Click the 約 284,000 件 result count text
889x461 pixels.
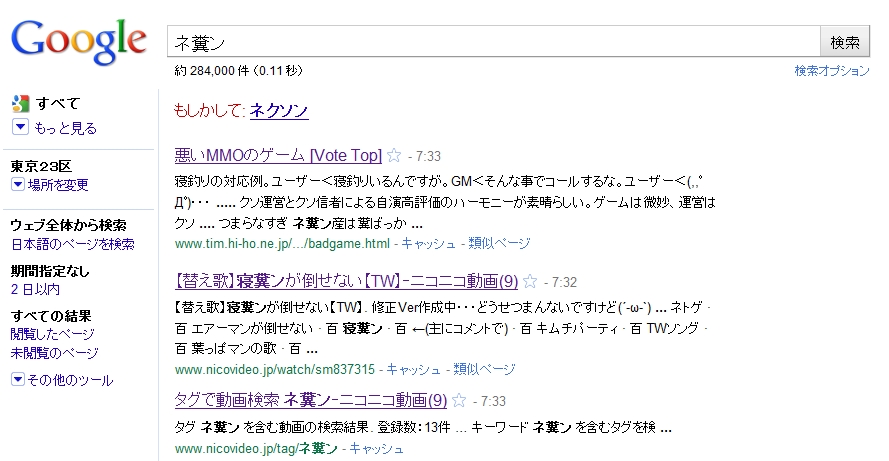[x=211, y=70]
